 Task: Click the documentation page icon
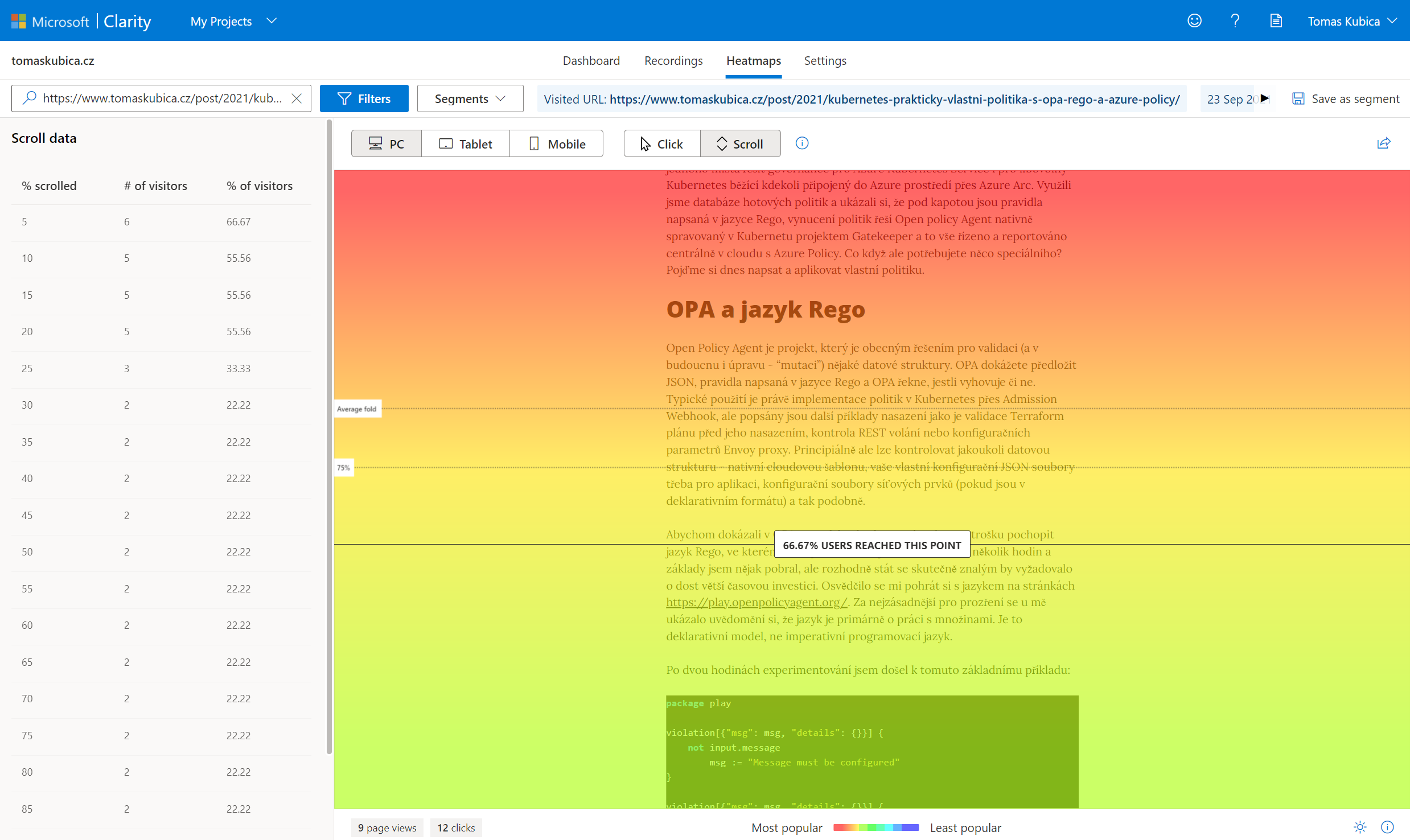[1276, 21]
